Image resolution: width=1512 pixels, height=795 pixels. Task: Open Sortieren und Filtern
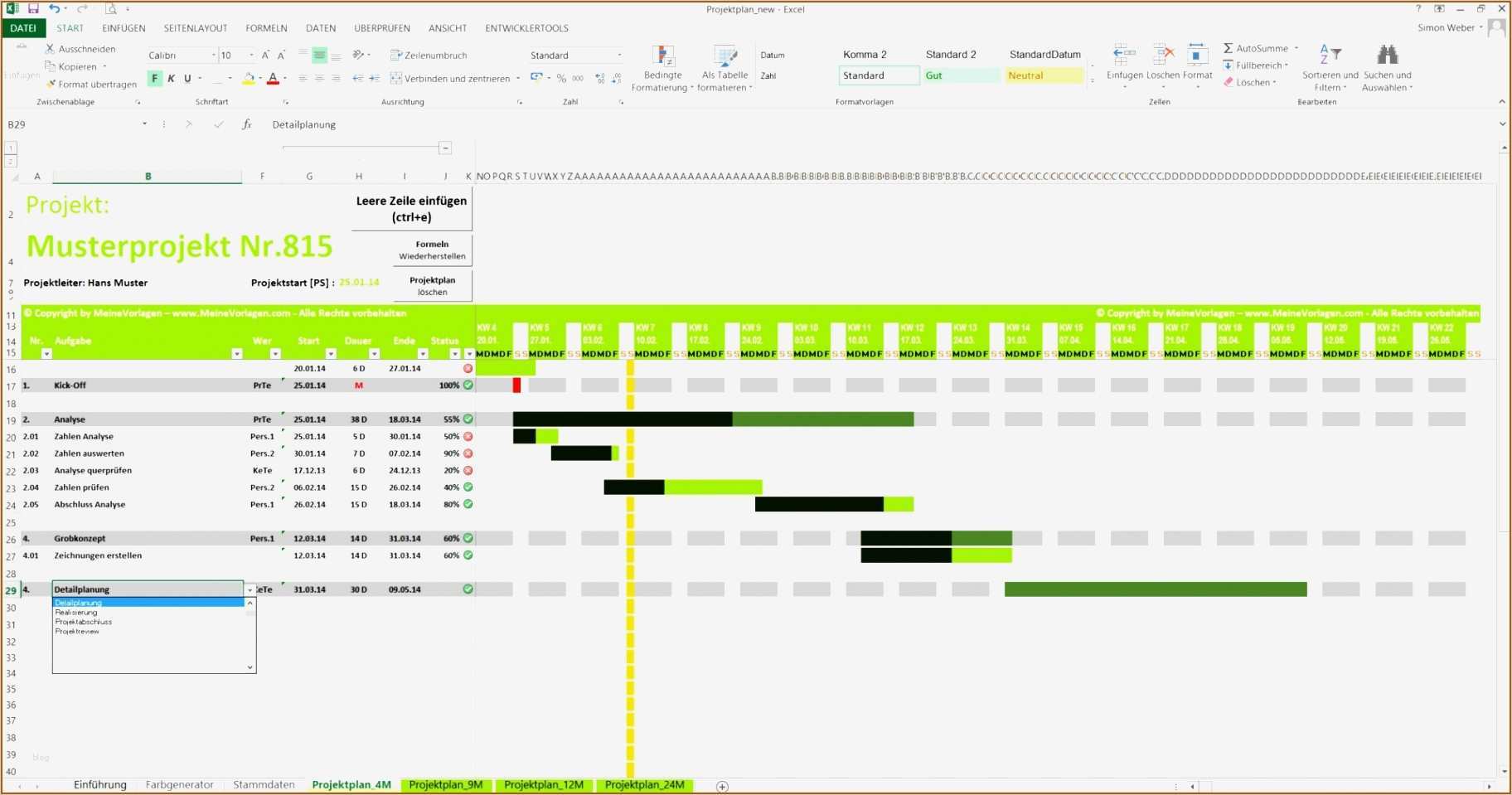pos(1330,68)
